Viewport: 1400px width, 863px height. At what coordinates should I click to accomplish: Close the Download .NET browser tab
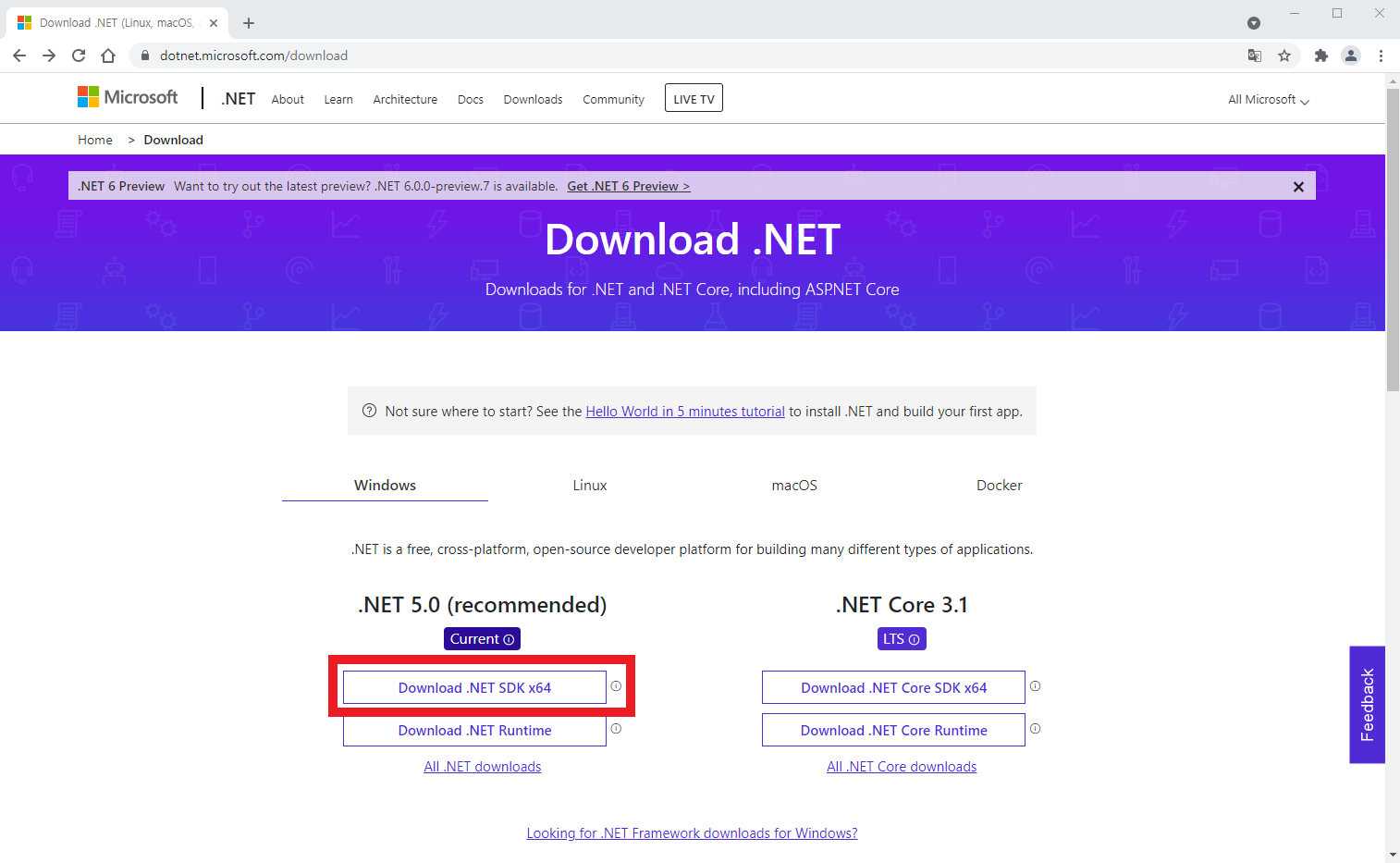point(214,23)
